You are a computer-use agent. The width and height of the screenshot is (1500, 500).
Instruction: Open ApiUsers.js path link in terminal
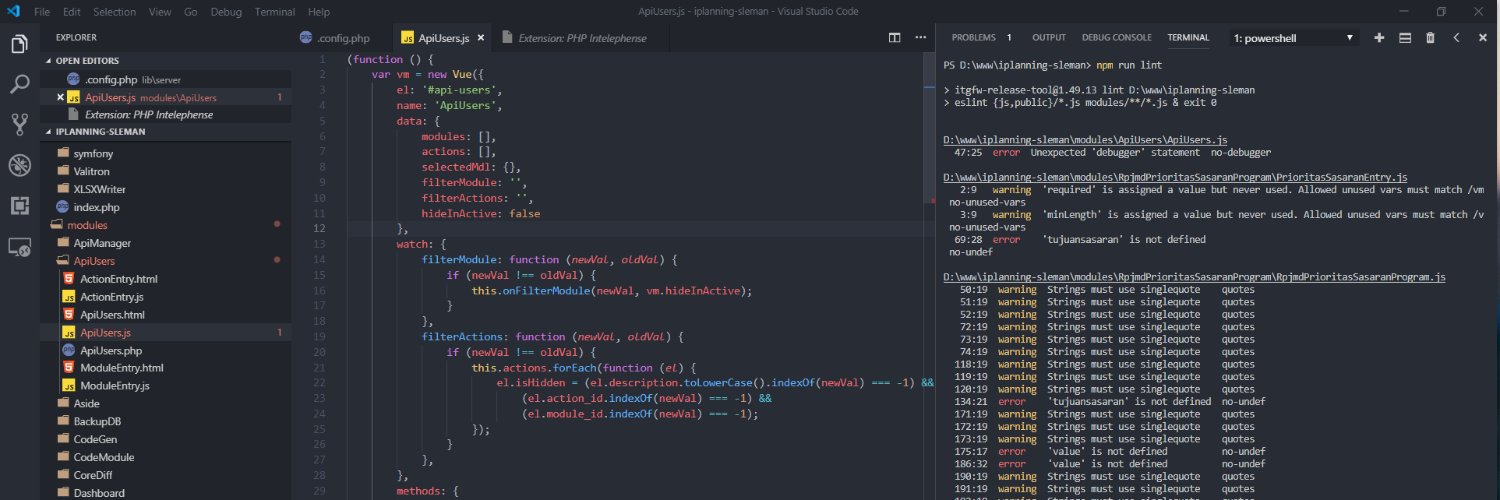[1085, 139]
